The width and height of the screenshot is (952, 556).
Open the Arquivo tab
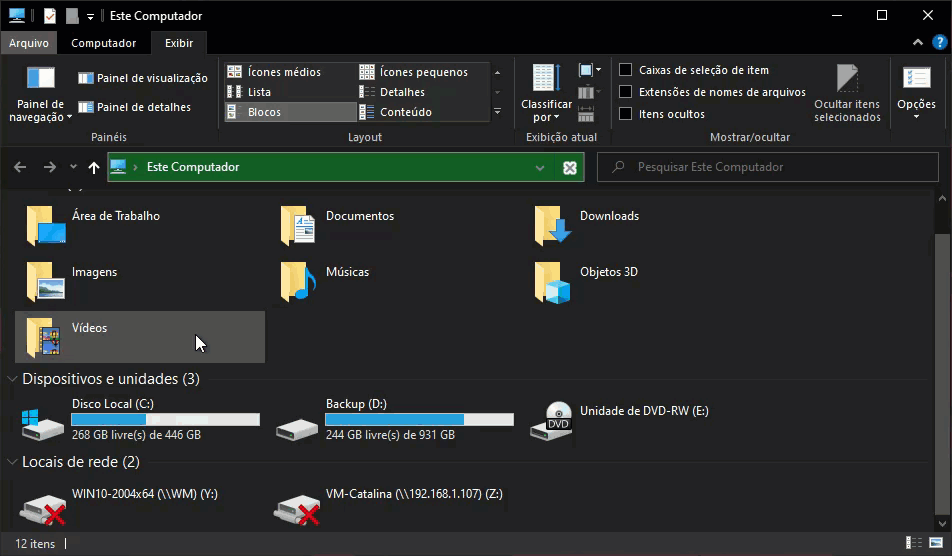(x=29, y=43)
